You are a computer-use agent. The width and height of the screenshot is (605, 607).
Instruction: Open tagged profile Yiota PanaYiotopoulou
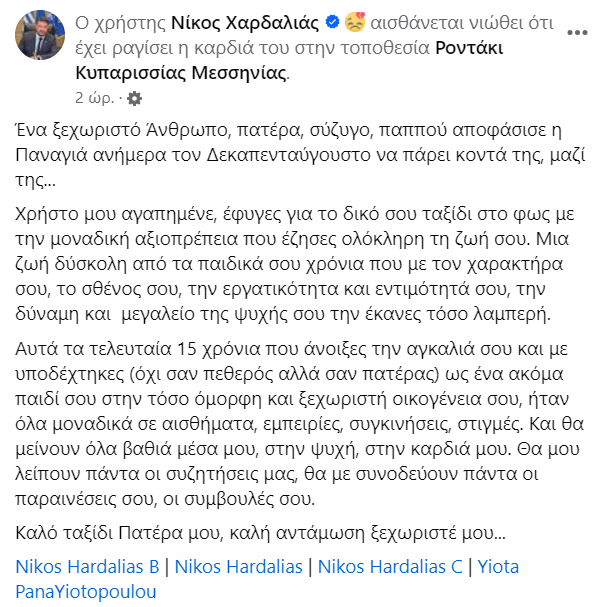click(x=85, y=591)
